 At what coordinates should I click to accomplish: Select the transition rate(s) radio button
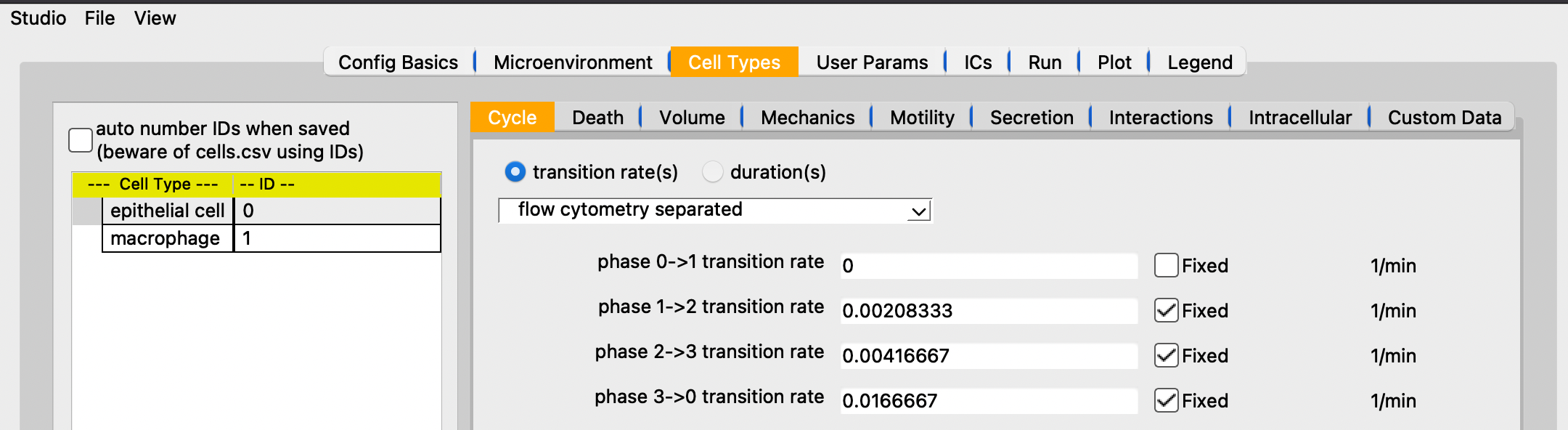[515, 172]
